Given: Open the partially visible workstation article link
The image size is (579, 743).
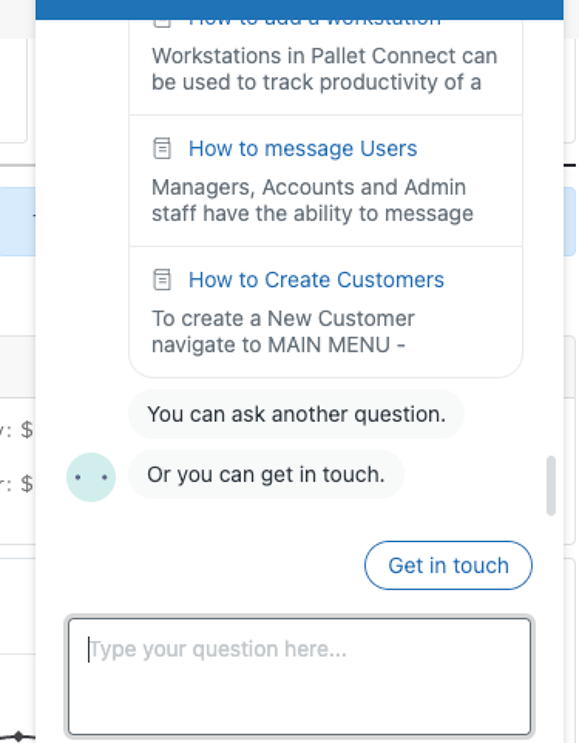Looking at the screenshot, I should click(x=315, y=23).
